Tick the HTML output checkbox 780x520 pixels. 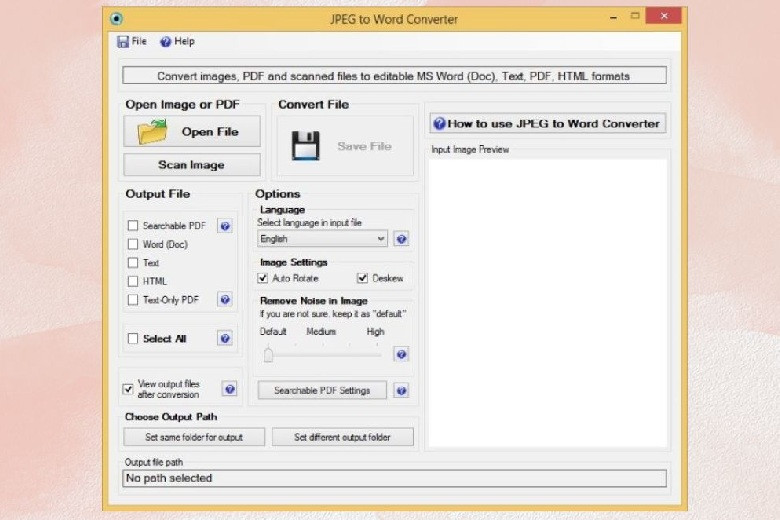coord(133,281)
